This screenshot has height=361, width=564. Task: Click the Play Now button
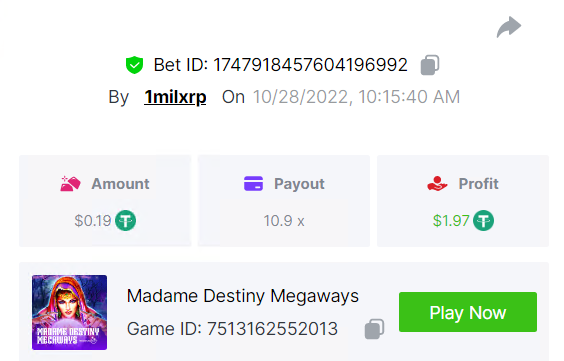[468, 312]
